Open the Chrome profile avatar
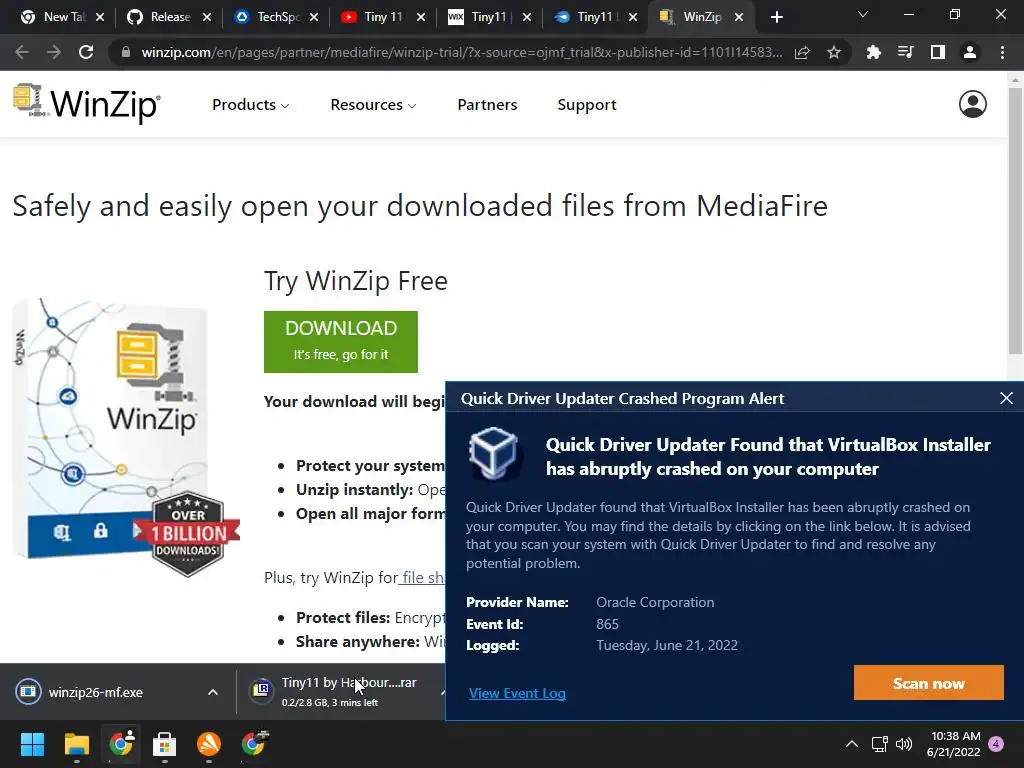This screenshot has width=1024, height=768. click(x=970, y=52)
